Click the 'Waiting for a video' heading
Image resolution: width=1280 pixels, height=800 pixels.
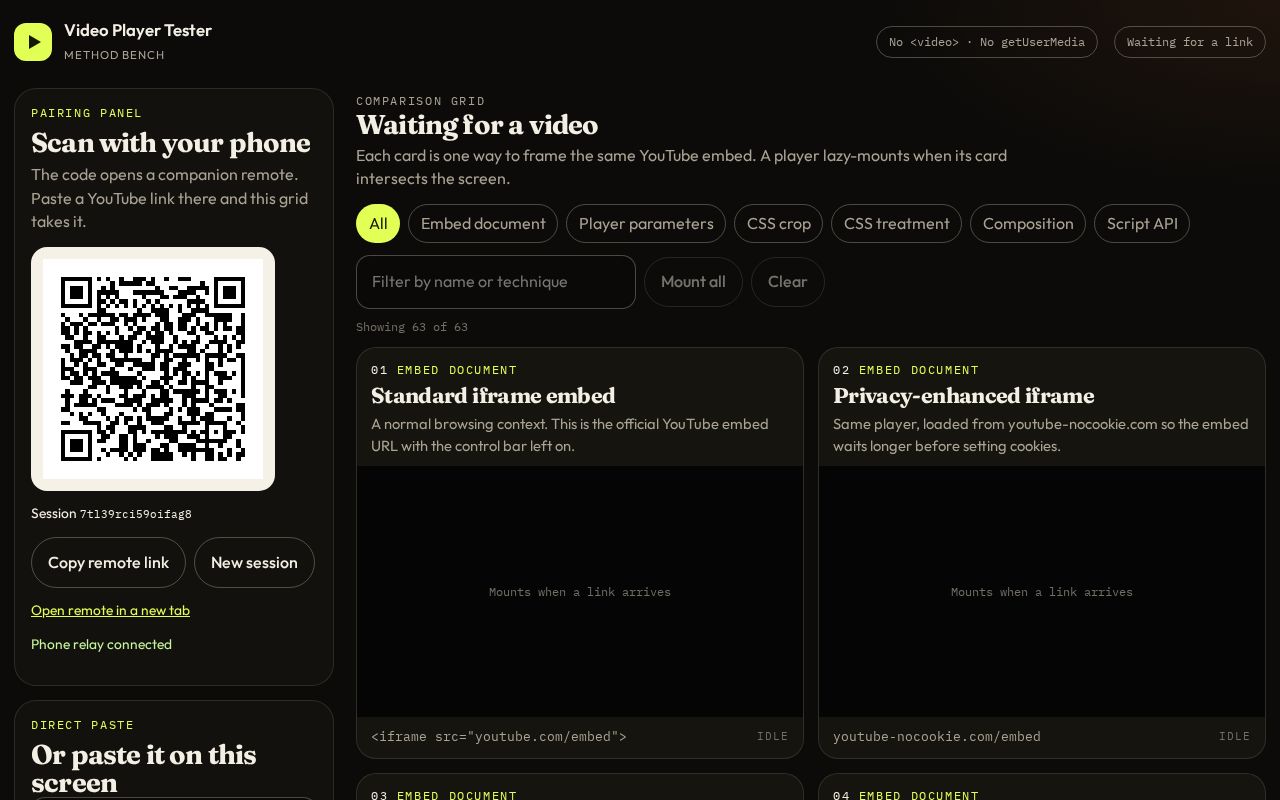point(477,126)
